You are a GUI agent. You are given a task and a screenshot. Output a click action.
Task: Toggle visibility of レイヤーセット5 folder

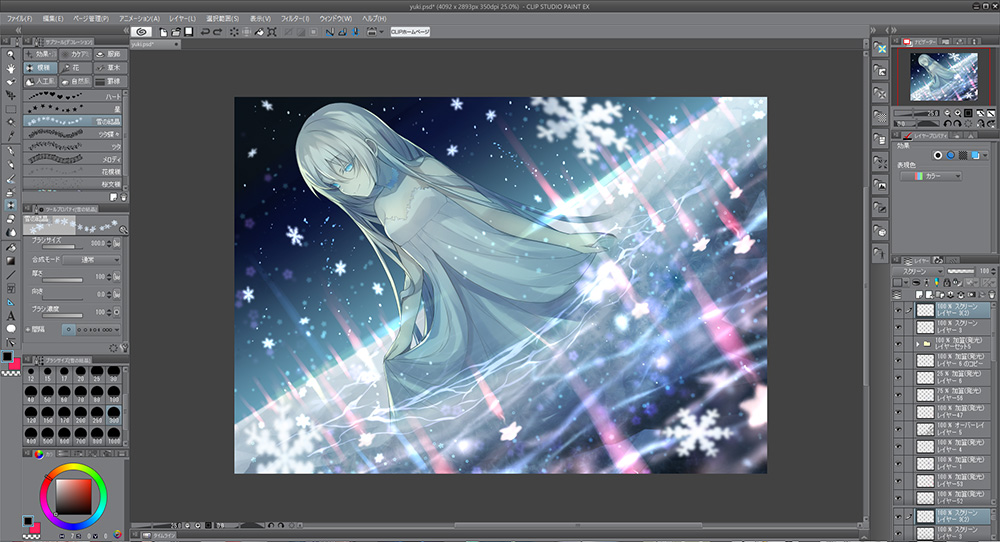pos(899,344)
